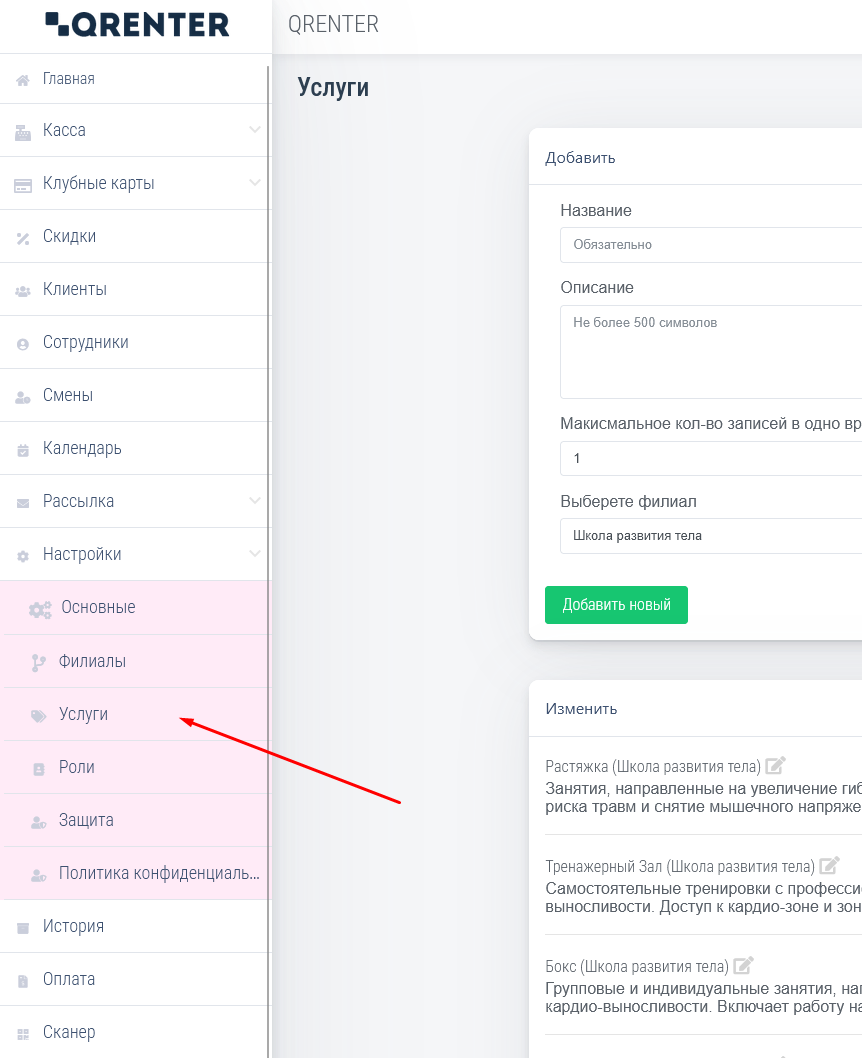Expand the Рассылка submenu chevron
Image resolution: width=862 pixels, height=1058 pixels.
[255, 501]
